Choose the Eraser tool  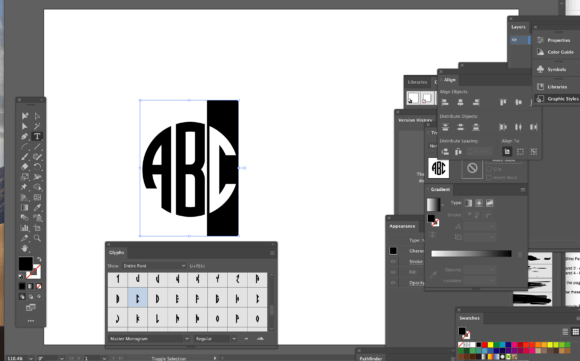pos(25,167)
